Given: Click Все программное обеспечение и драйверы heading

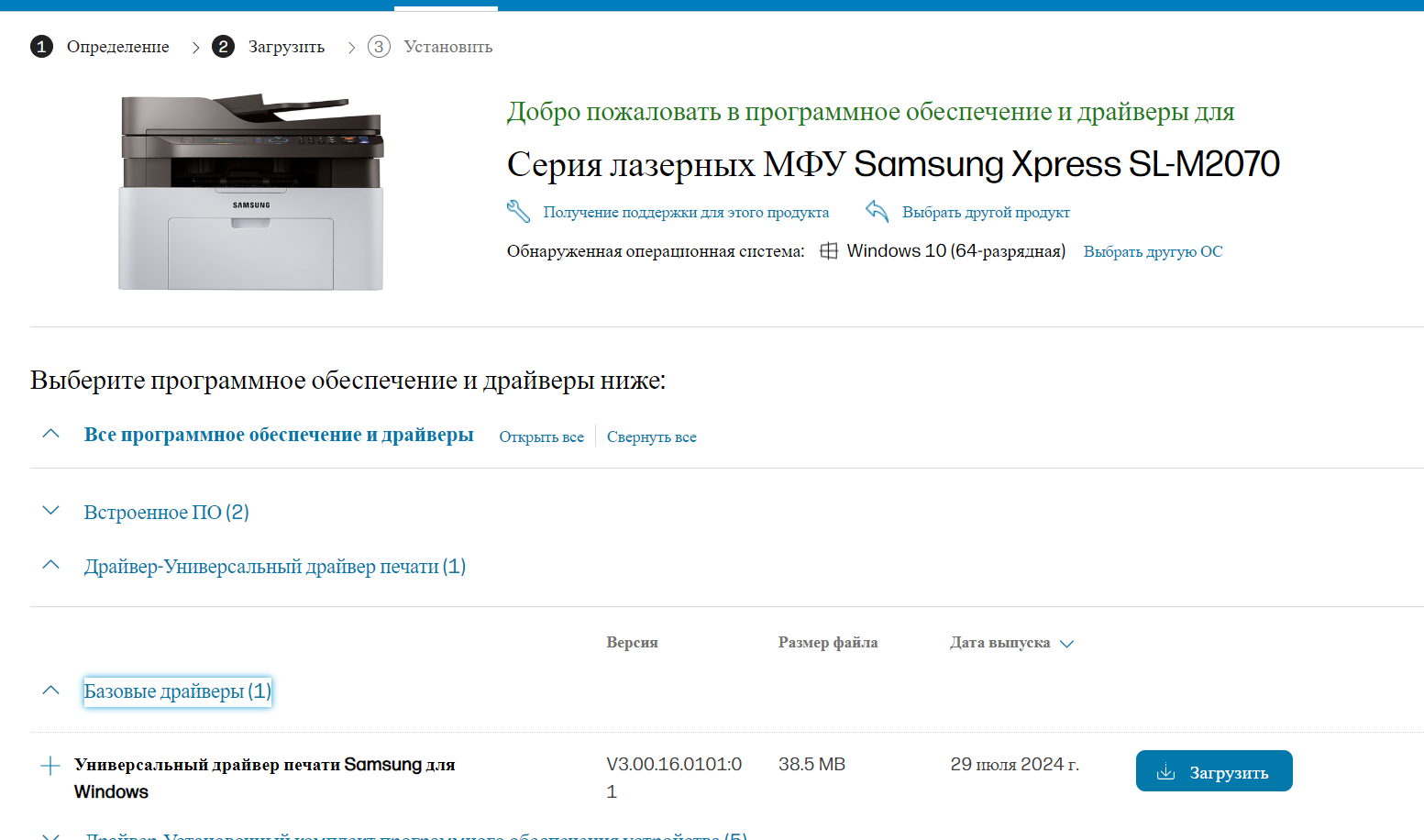Looking at the screenshot, I should click(279, 435).
